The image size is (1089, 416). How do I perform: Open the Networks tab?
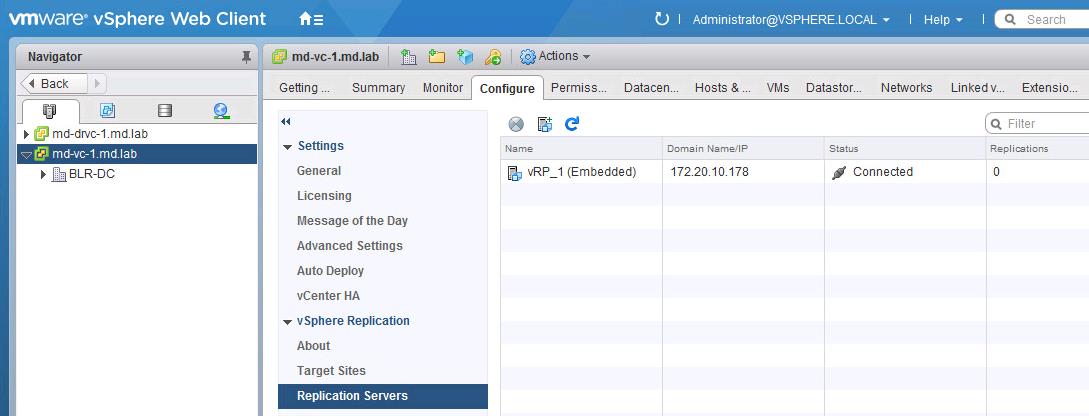pos(906,88)
